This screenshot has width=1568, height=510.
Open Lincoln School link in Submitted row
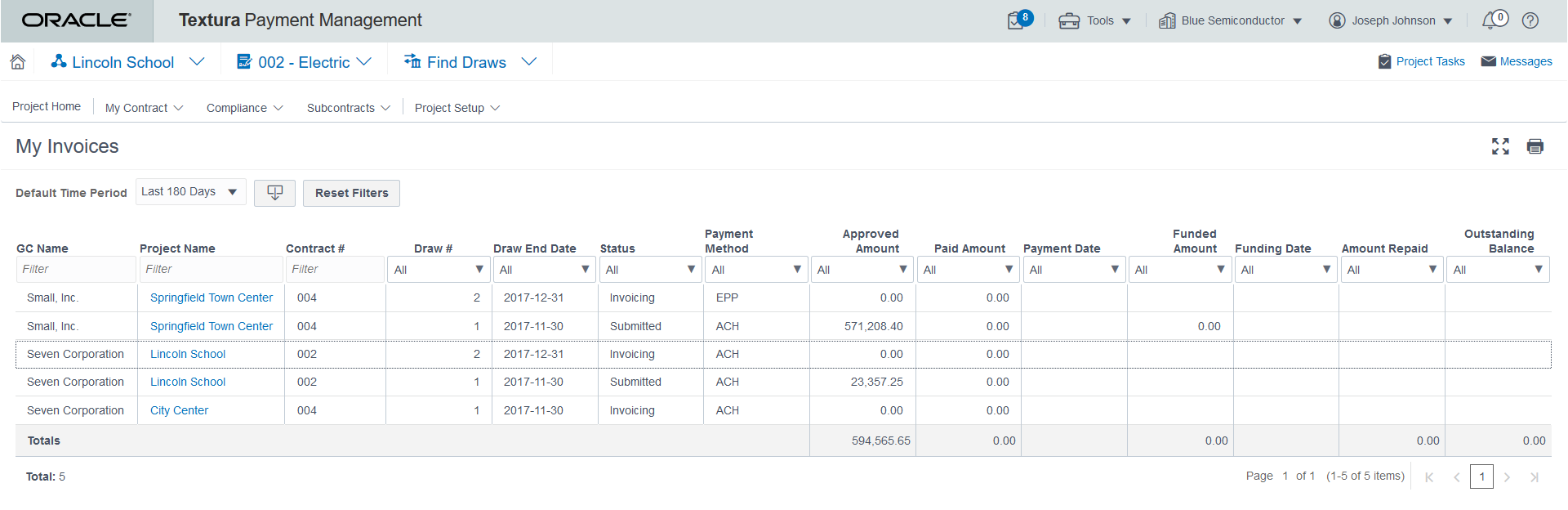coord(188,382)
